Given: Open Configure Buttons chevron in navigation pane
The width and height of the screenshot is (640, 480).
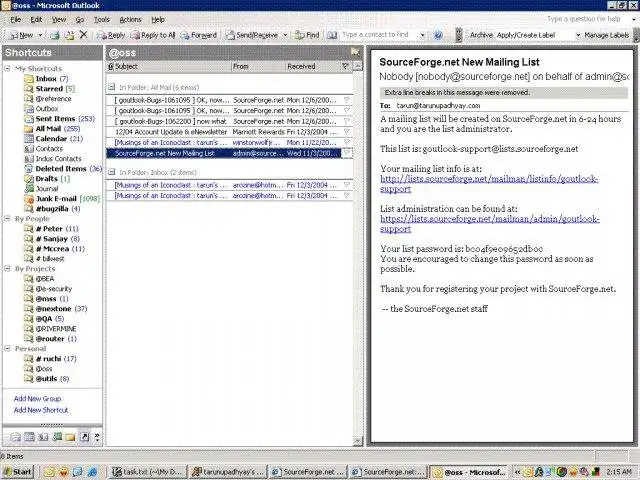Looking at the screenshot, I should (97, 437).
